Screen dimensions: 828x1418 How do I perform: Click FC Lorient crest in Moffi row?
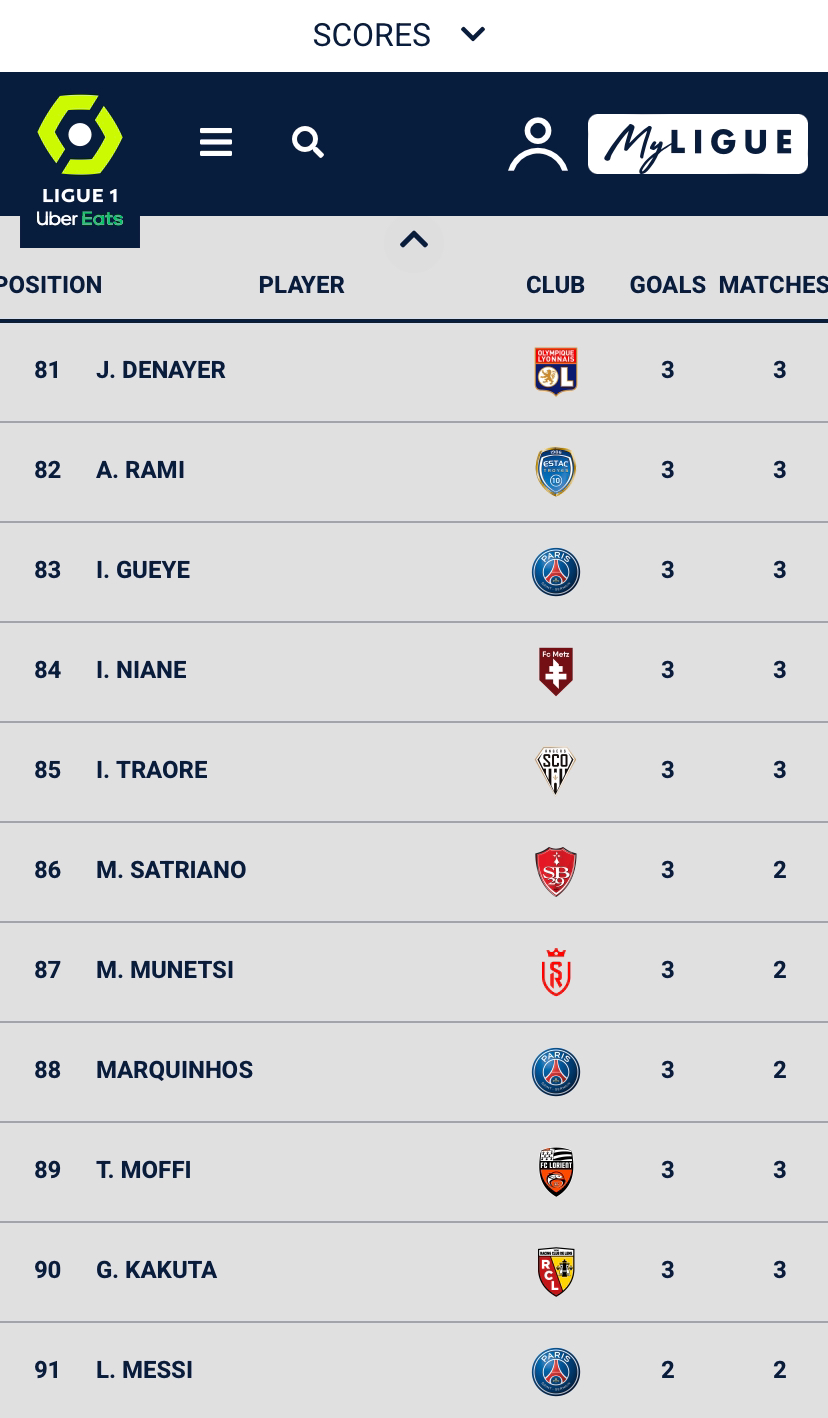(x=556, y=1171)
